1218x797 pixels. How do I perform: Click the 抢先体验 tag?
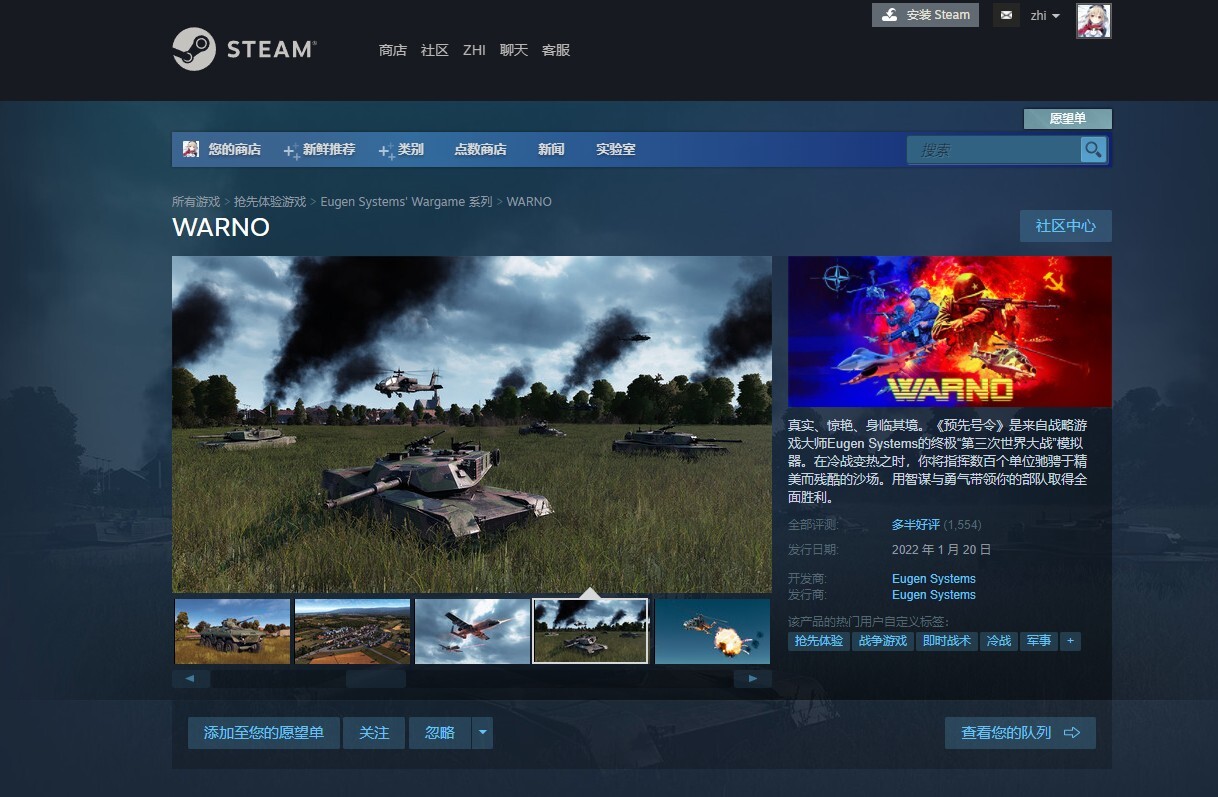[x=819, y=641]
